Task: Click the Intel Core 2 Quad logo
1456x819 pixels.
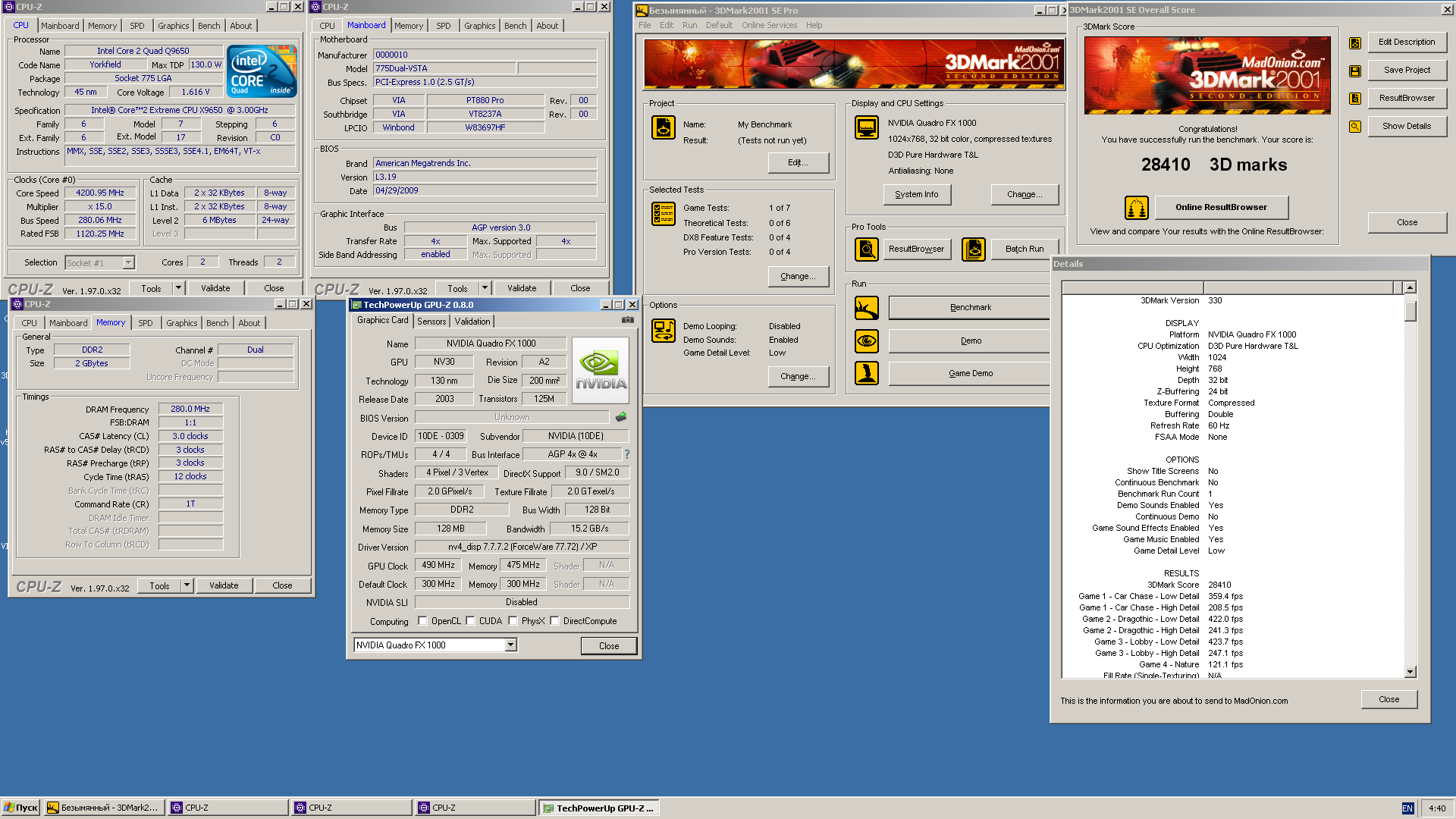Action: click(x=262, y=71)
